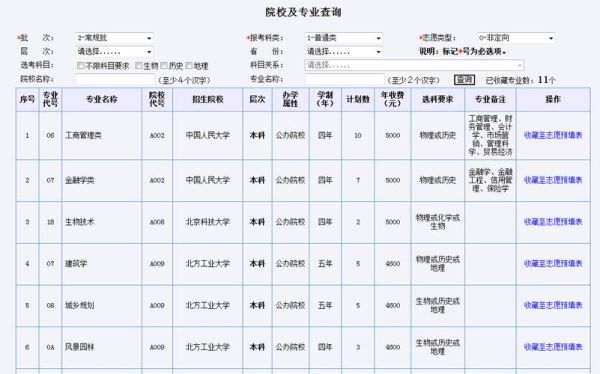Image resolution: width=600 pixels, height=374 pixels.
Task: Click 收藏至志愿预填表 link for 金融学类
Action: [x=553, y=180]
